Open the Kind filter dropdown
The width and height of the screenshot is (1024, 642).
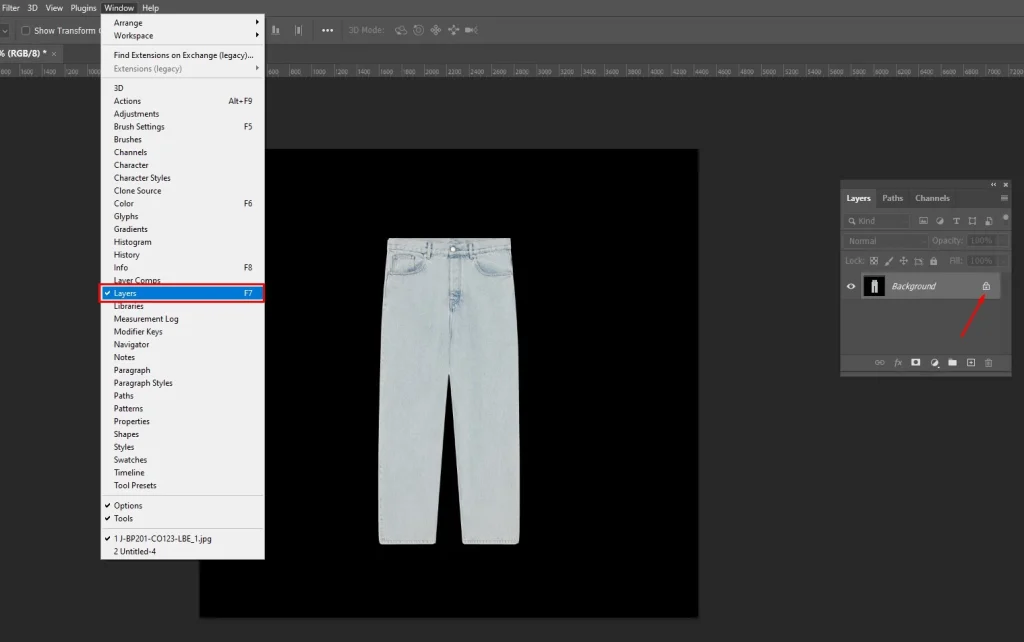pos(877,220)
